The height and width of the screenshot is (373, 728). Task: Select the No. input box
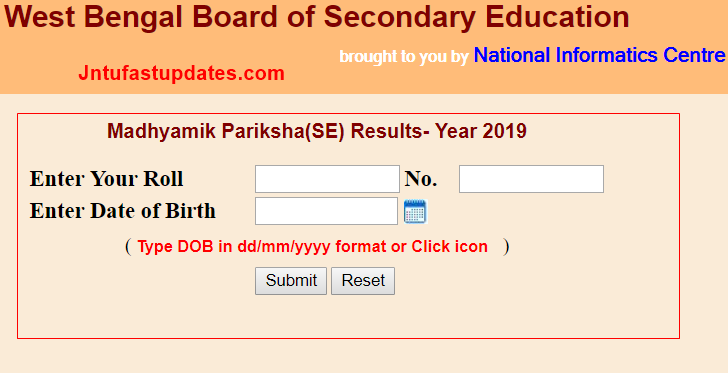coord(532,179)
